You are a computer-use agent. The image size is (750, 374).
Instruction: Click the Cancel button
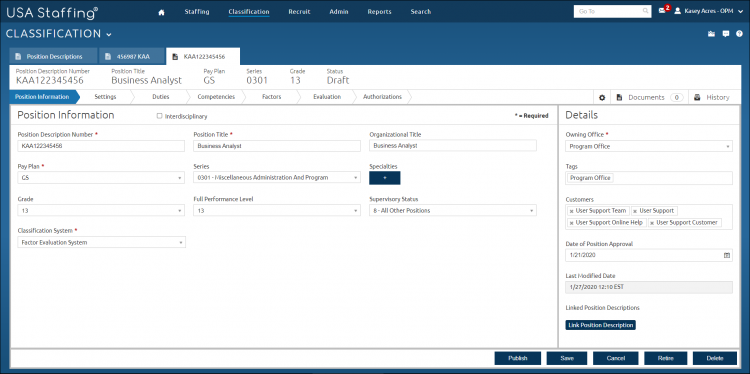point(616,358)
